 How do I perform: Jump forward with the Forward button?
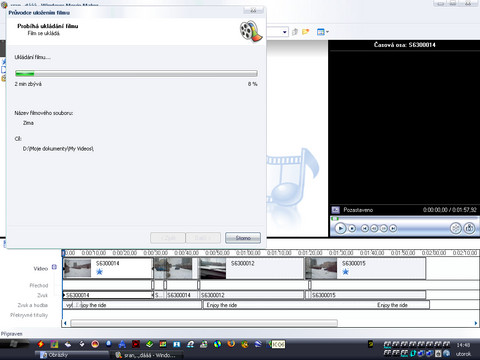coord(393,228)
